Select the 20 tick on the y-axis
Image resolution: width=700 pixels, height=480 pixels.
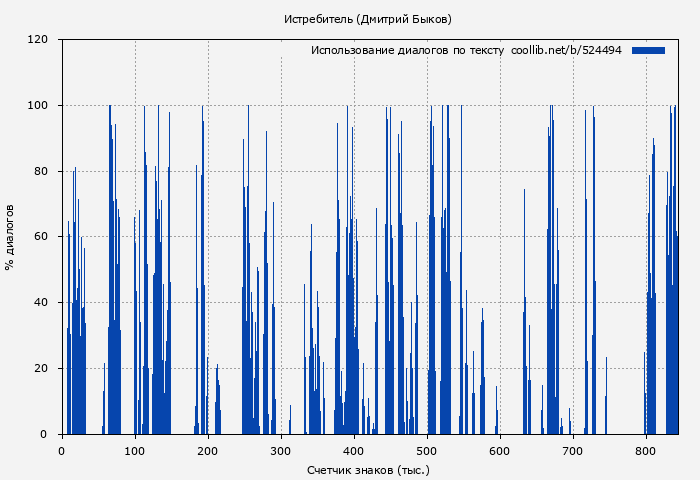pos(41,369)
